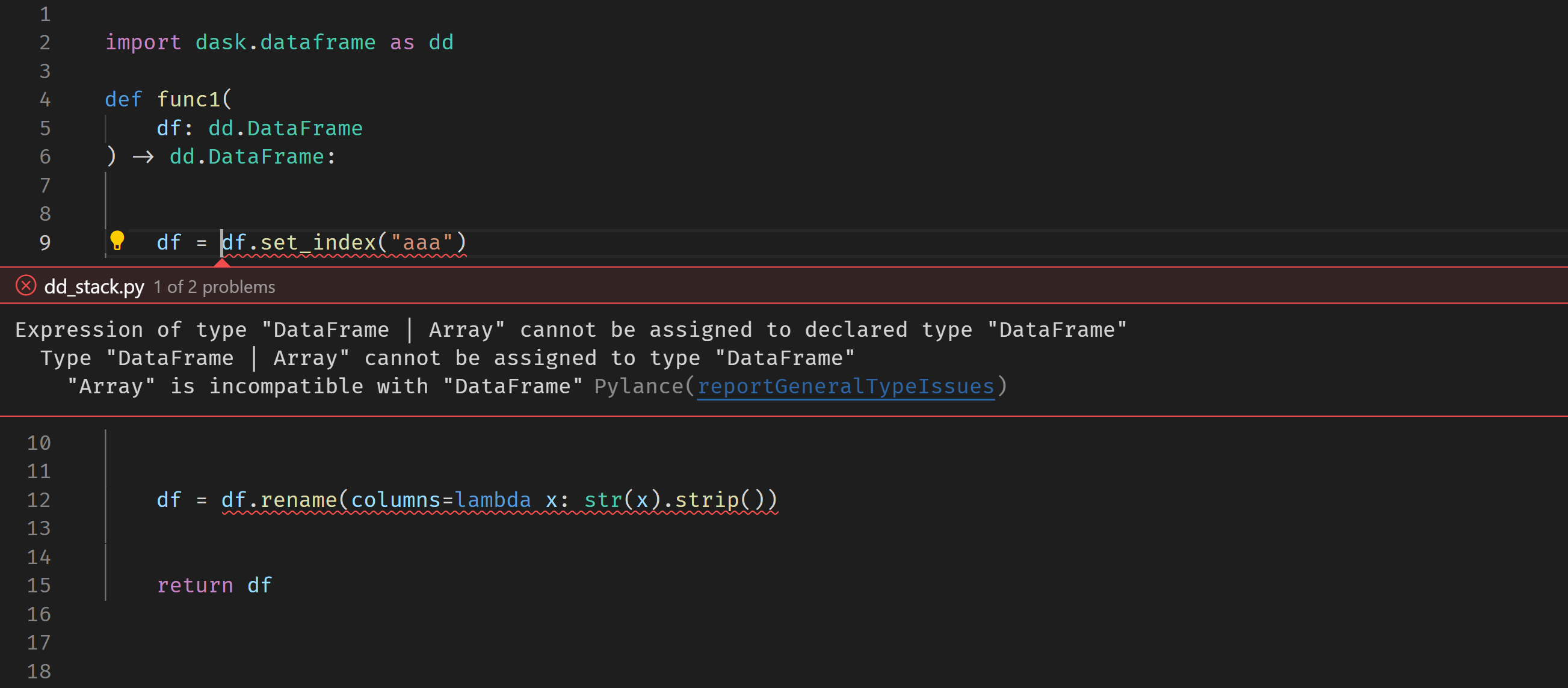The width and height of the screenshot is (1568, 688).
Task: Click the yellow lightbulb quick-fix icon
Action: [x=117, y=241]
